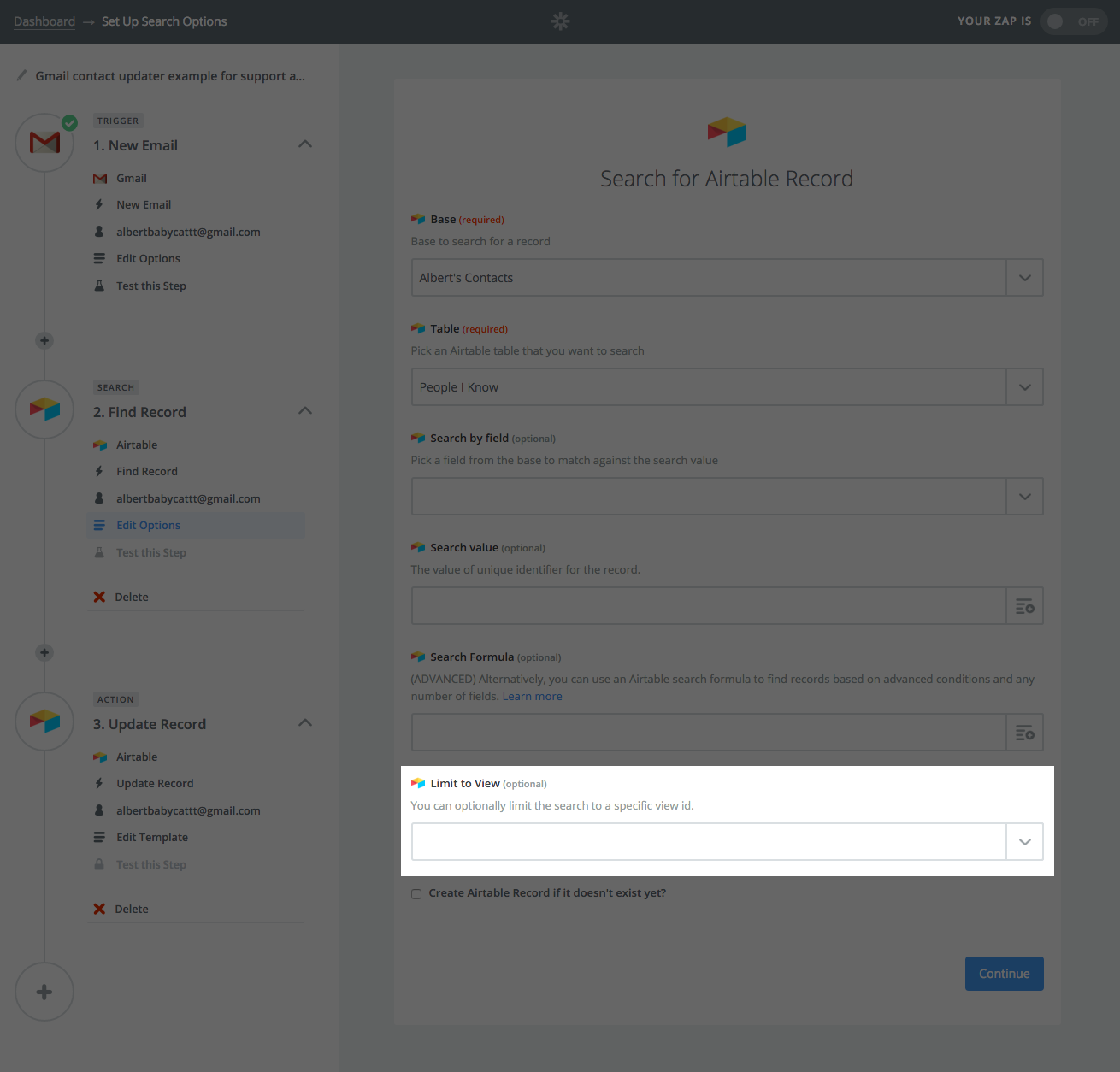Click the Find Record Airtable step circle icon
Screen dimensions: 1120x1072
coord(44,409)
